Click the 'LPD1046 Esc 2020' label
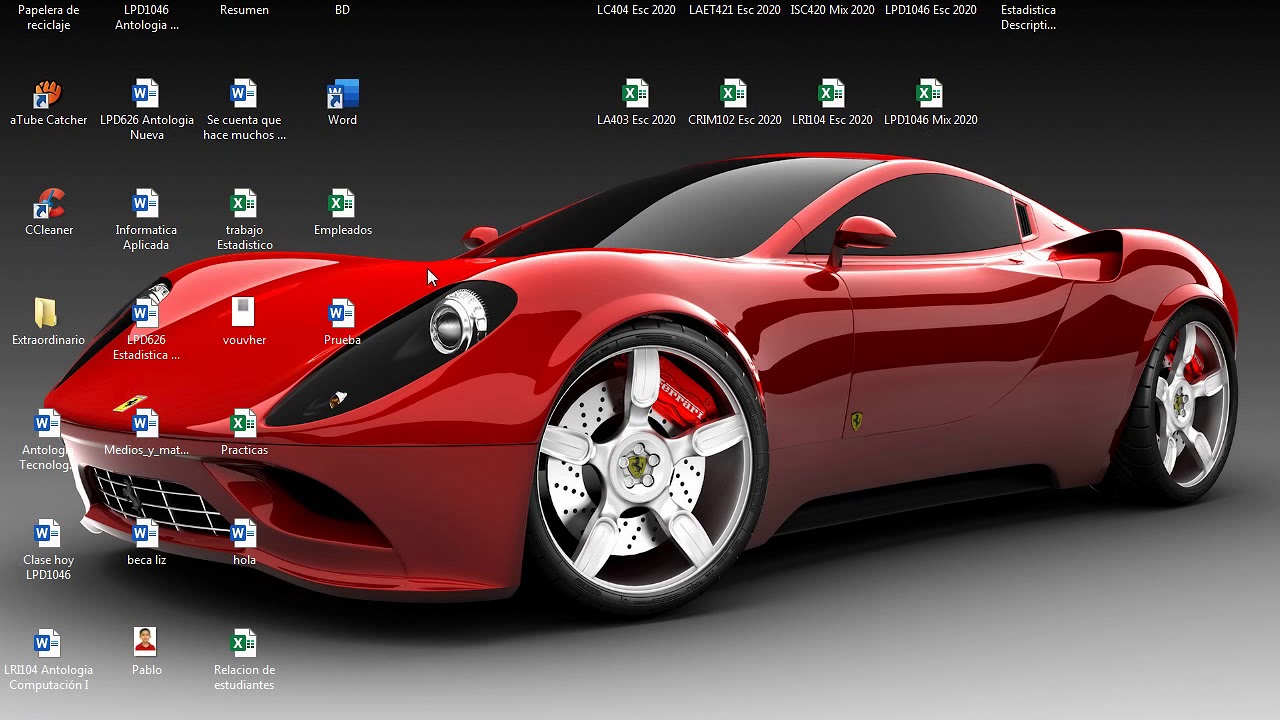Viewport: 1280px width, 720px height. [x=931, y=10]
